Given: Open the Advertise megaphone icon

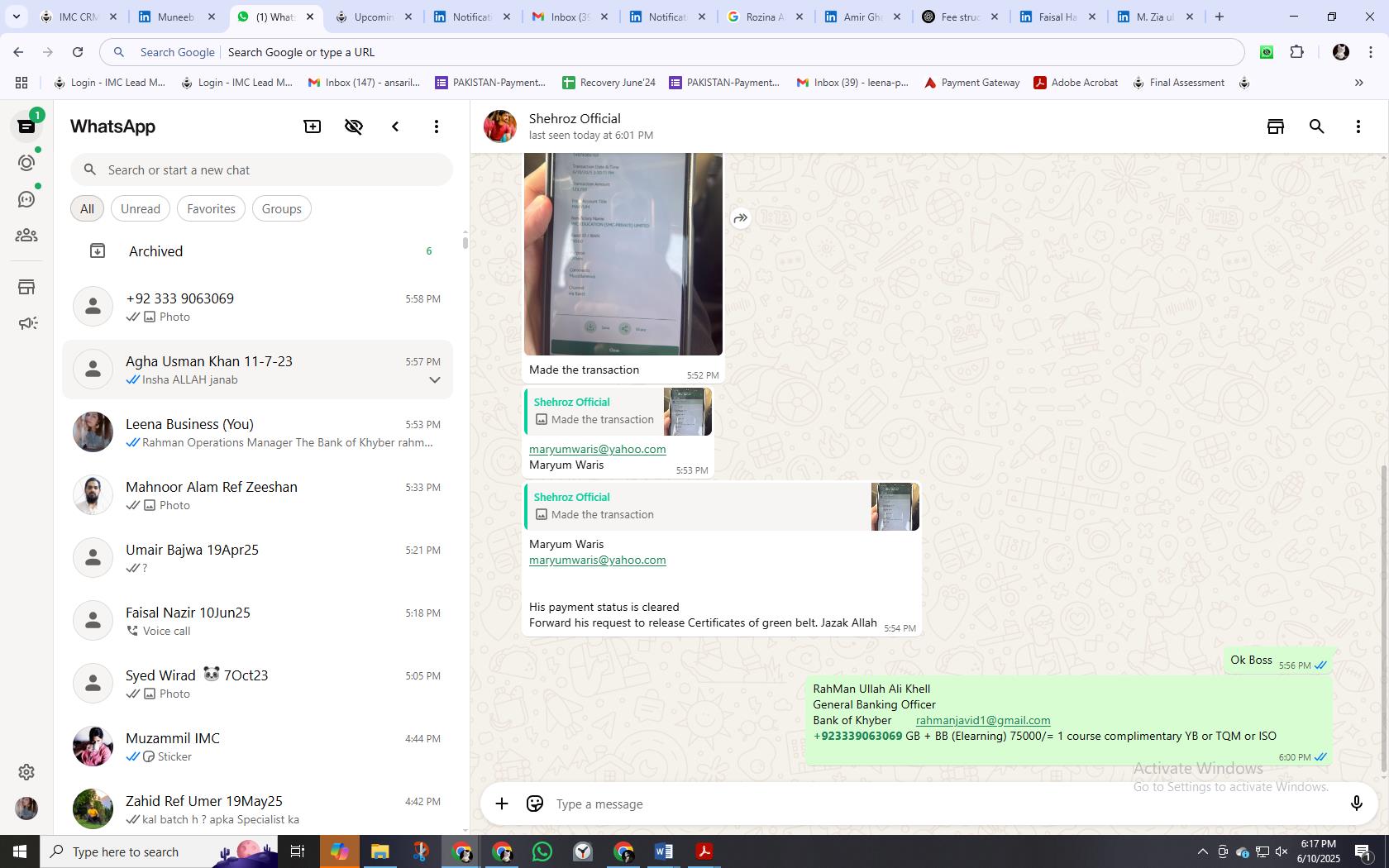Looking at the screenshot, I should (x=26, y=323).
